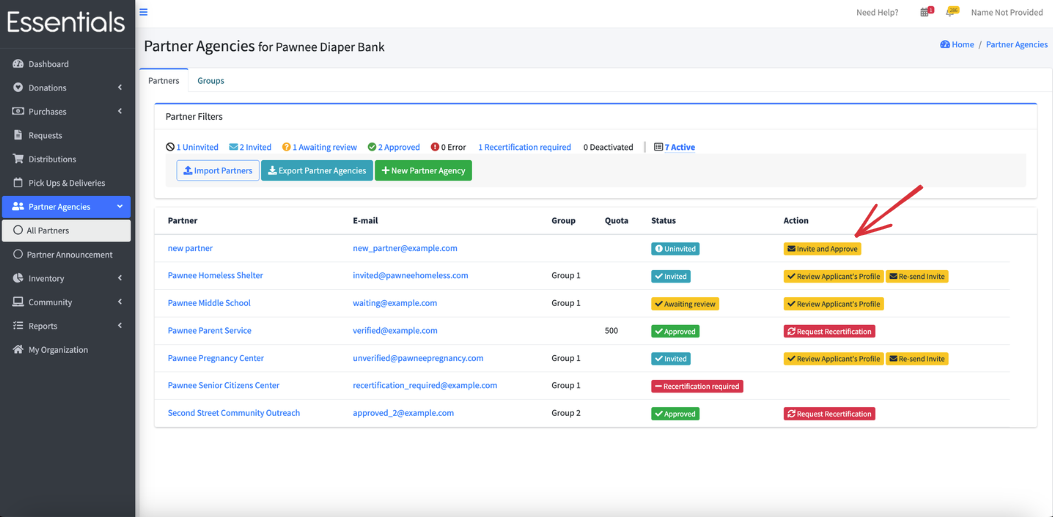Open the Pawnee Middle School partner link

209,303
